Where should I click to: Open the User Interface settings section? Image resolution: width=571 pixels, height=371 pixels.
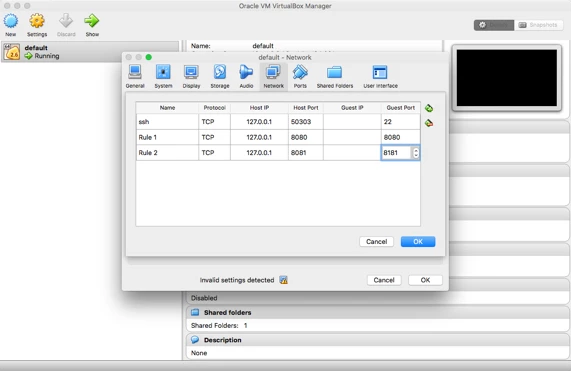point(380,76)
